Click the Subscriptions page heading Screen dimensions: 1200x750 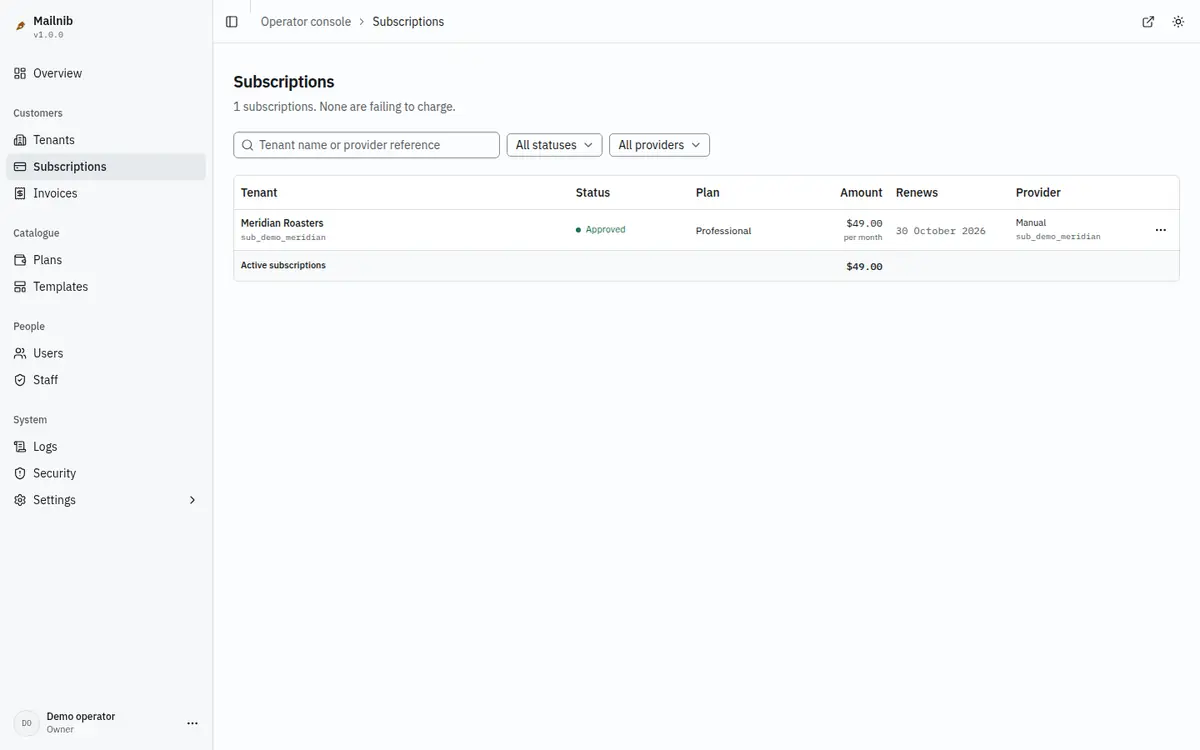coord(284,82)
